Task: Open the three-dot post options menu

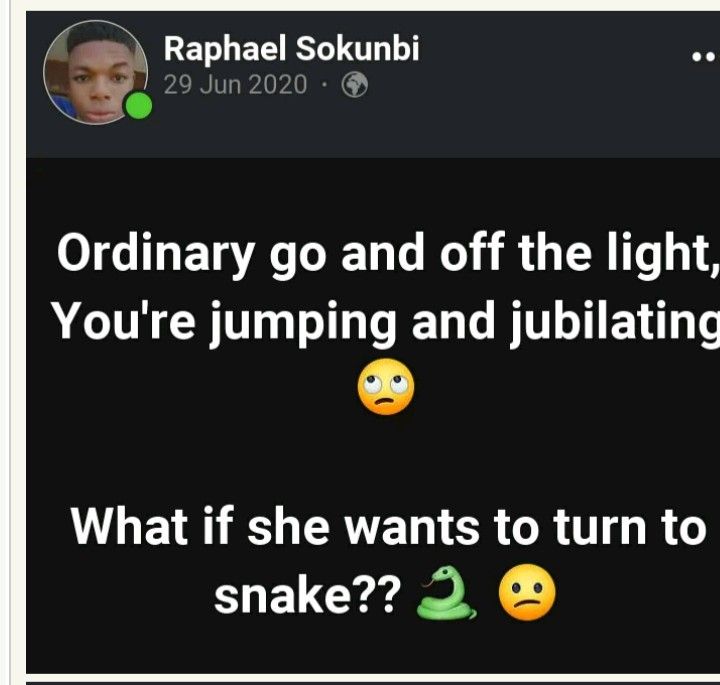Action: click(x=705, y=57)
